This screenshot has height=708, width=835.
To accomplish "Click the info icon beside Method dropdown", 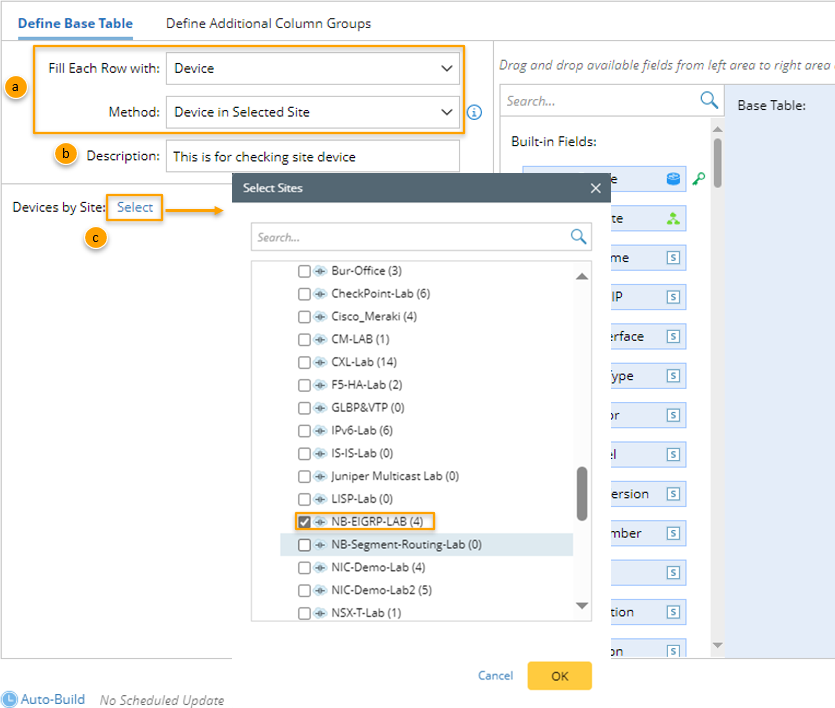I will pyautogui.click(x=475, y=112).
